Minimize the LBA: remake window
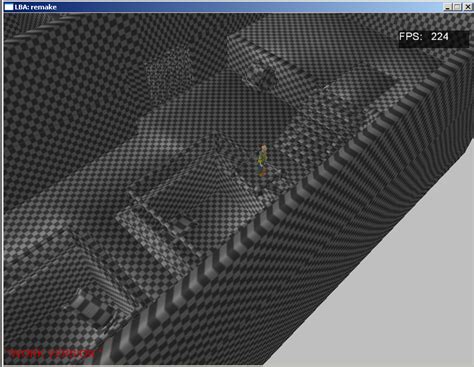The width and height of the screenshot is (474, 367). pyautogui.click(x=448, y=7)
